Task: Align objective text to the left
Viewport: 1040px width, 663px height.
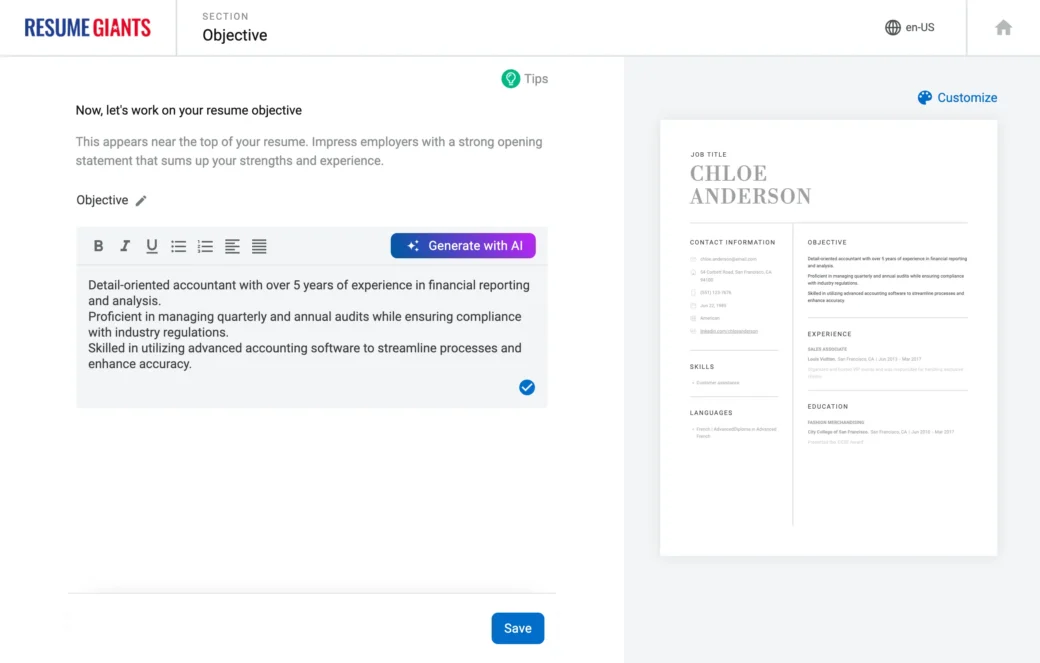Action: [x=232, y=246]
